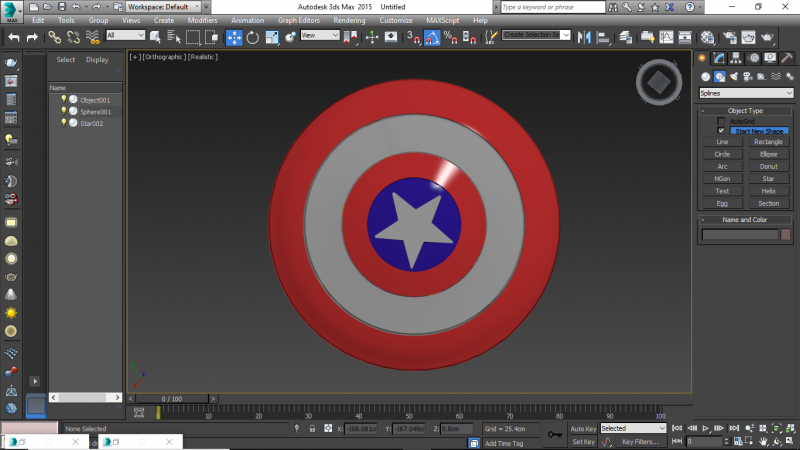The height and width of the screenshot is (450, 800).
Task: Click the Play Animation button
Action: [x=706, y=429]
